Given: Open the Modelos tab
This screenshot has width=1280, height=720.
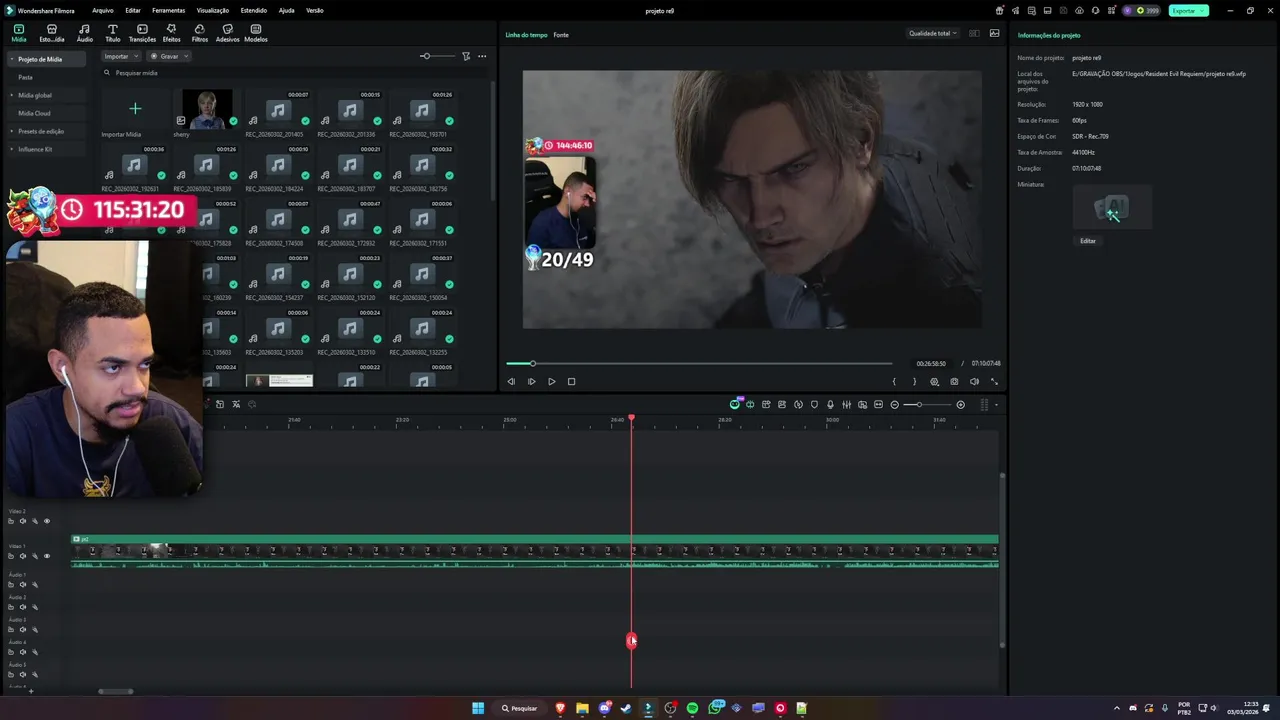Looking at the screenshot, I should [256, 33].
